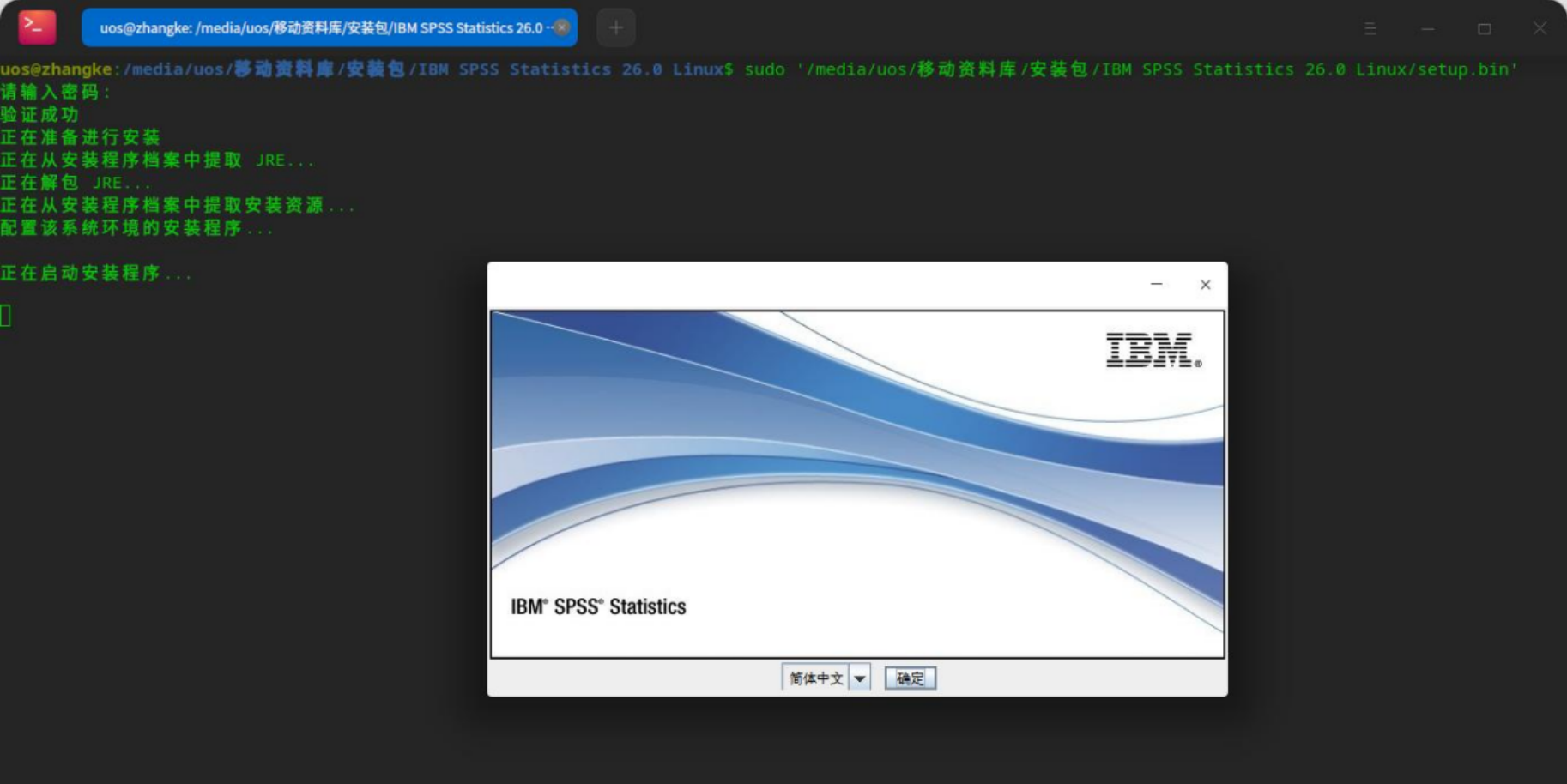Select the uos@zhangke terminal tab
Image resolution: width=1567 pixels, height=784 pixels.
(x=330, y=27)
